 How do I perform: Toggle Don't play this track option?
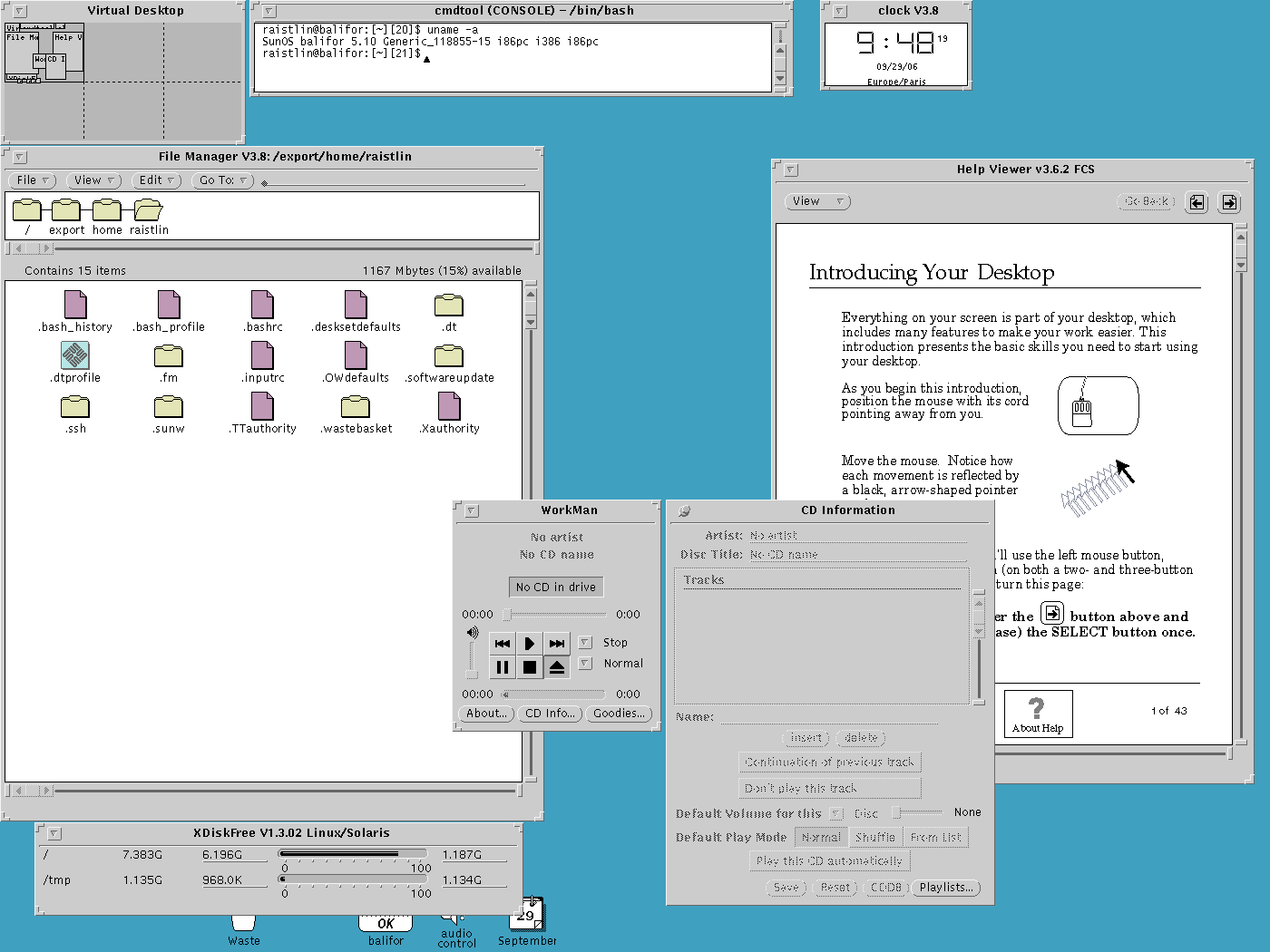click(x=829, y=788)
